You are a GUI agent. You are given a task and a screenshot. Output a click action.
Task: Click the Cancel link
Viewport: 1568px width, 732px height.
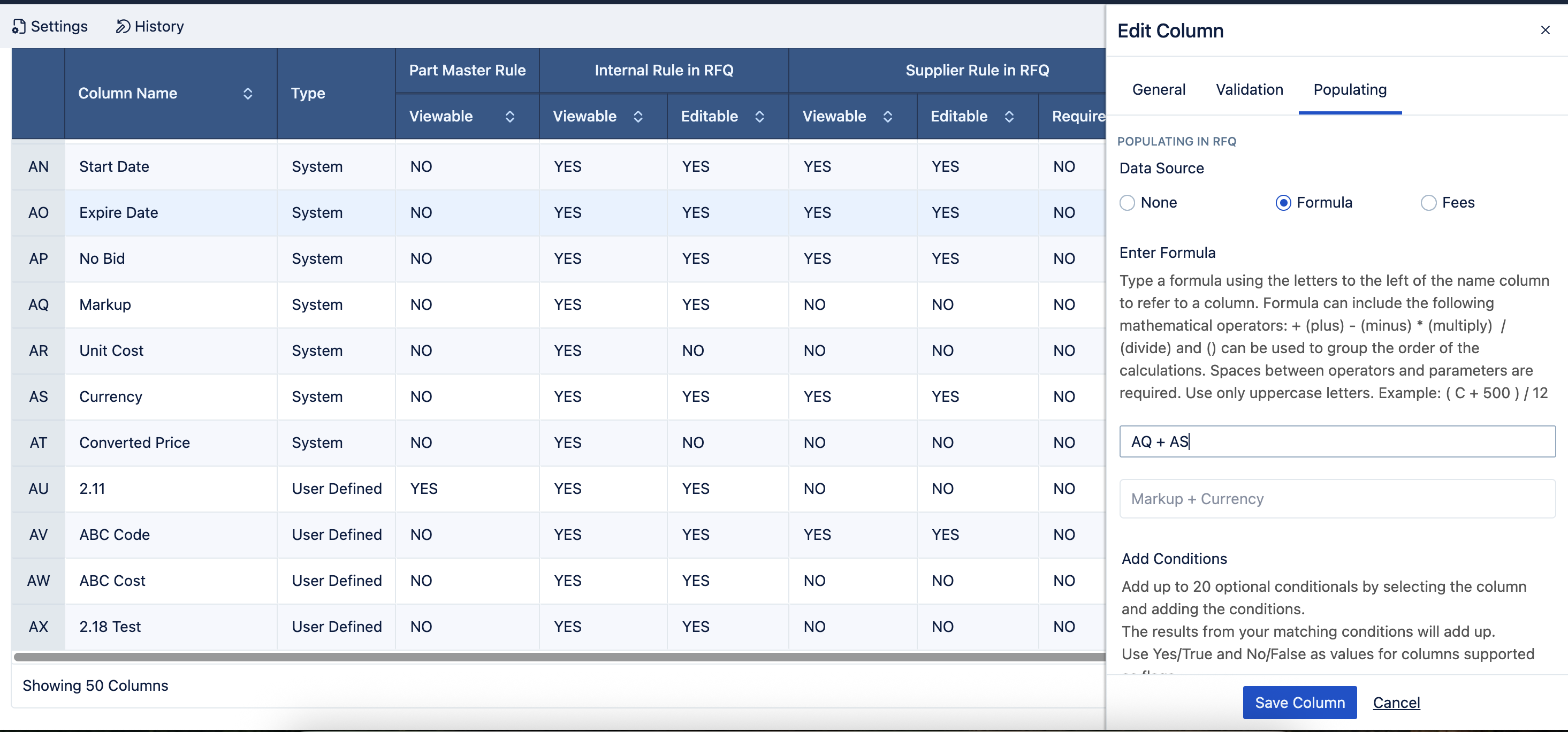[x=1396, y=702]
